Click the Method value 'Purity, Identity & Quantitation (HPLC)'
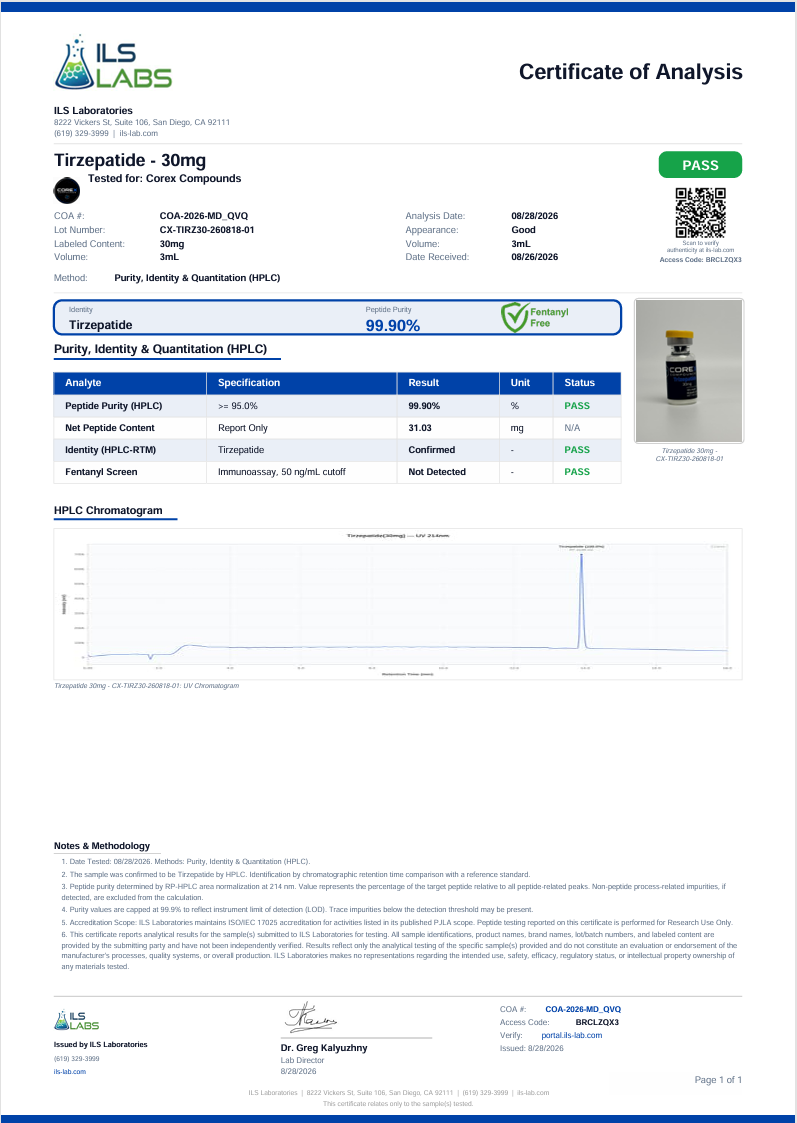The width and height of the screenshot is (797, 1123). 197,278
